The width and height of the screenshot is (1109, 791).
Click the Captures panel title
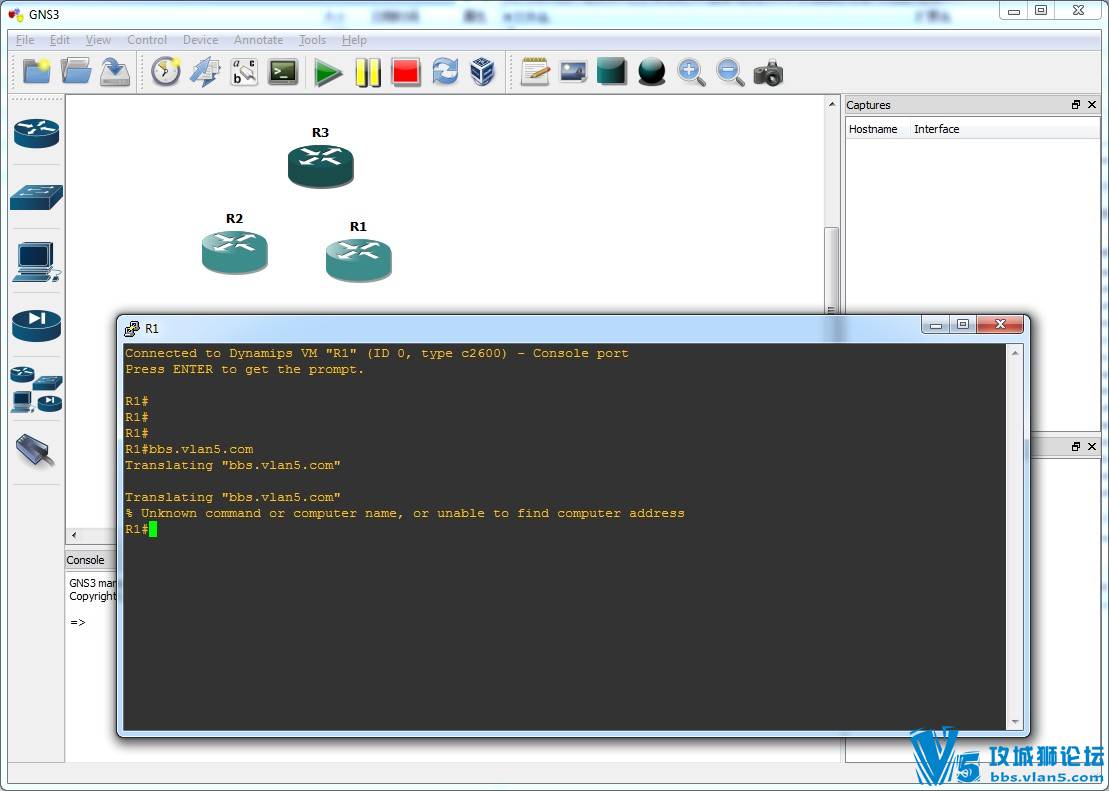tap(869, 105)
